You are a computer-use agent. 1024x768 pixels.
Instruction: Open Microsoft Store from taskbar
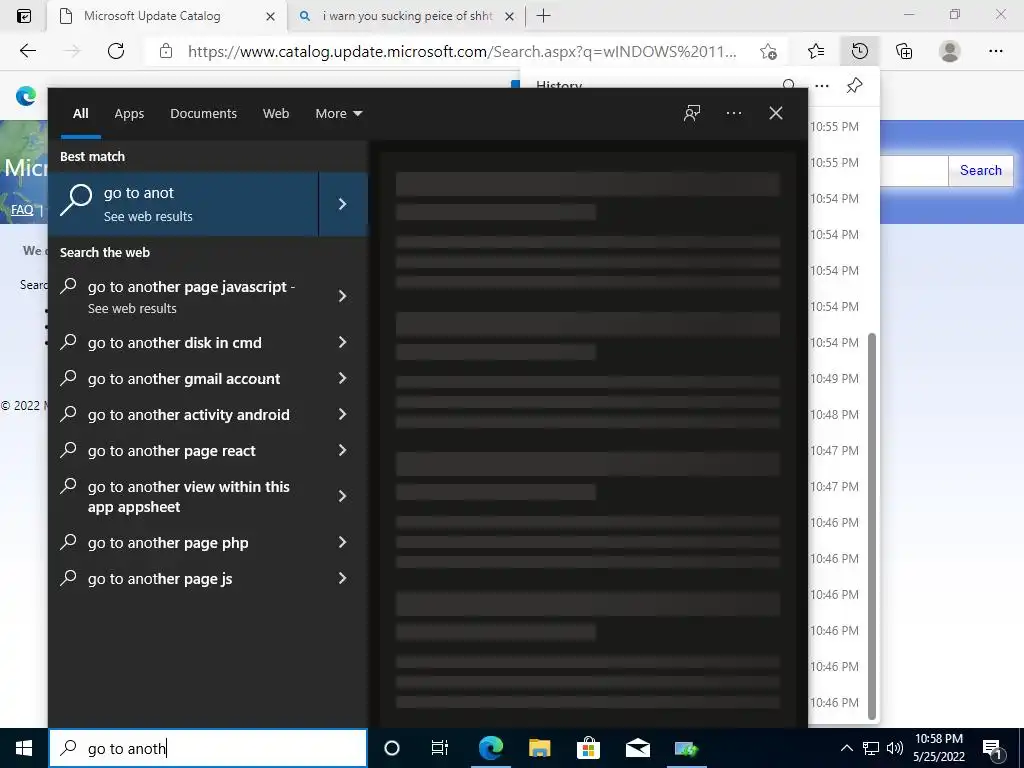[x=588, y=748]
